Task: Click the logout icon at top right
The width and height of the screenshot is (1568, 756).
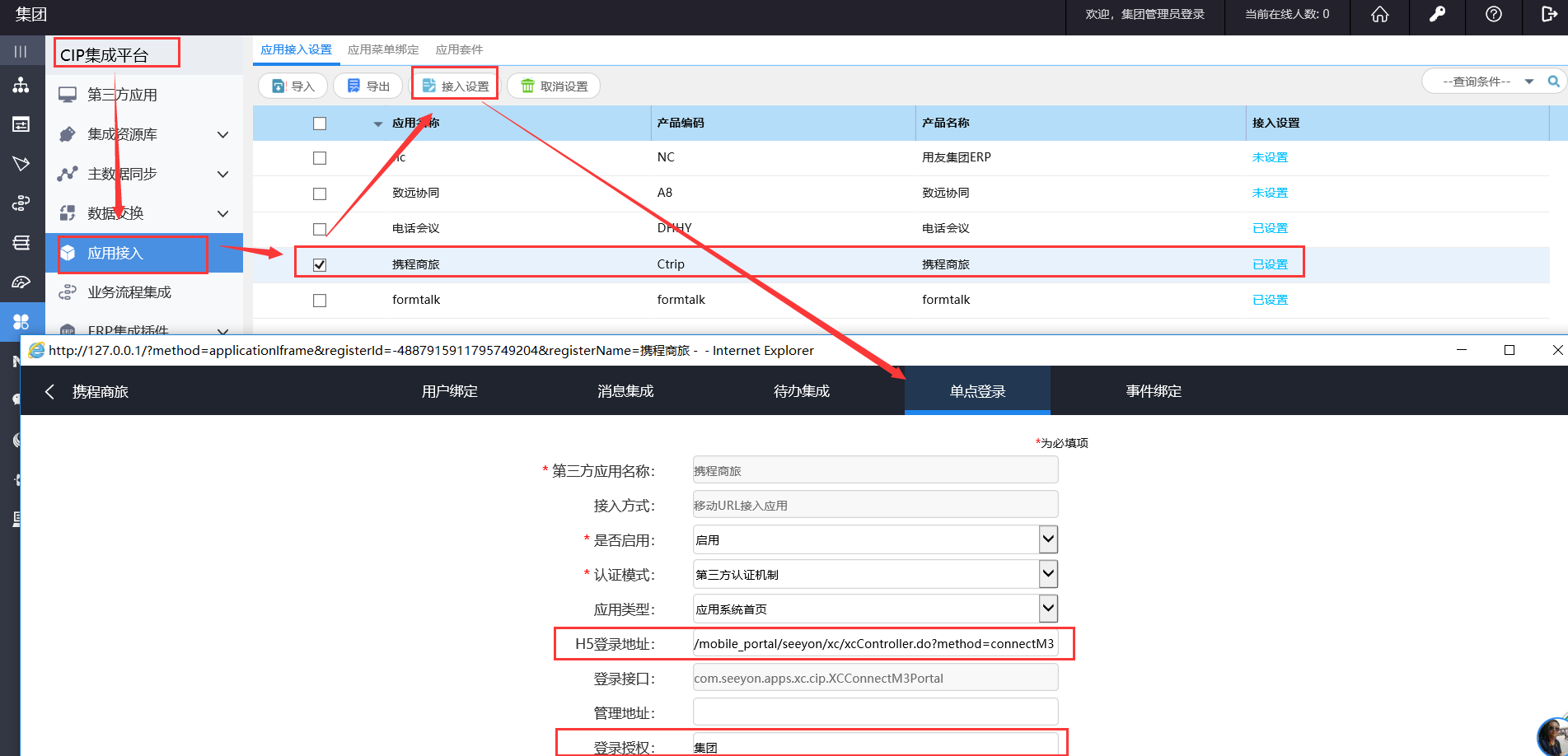Action: click(1549, 15)
